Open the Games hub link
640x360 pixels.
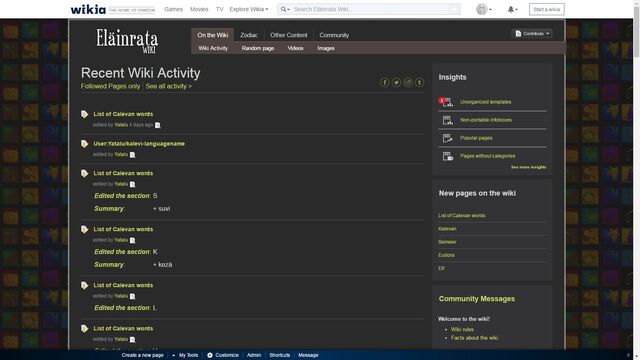point(173,9)
